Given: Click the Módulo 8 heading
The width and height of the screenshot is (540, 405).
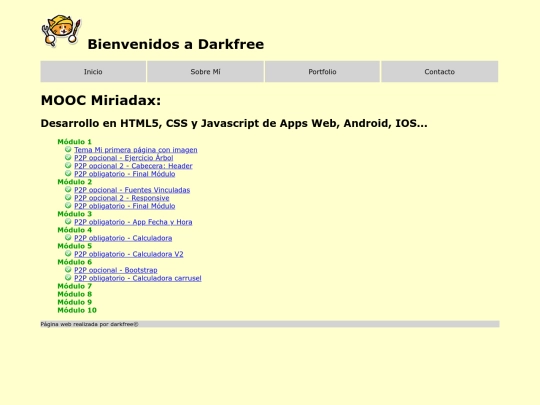Looking at the screenshot, I should (x=75, y=294).
